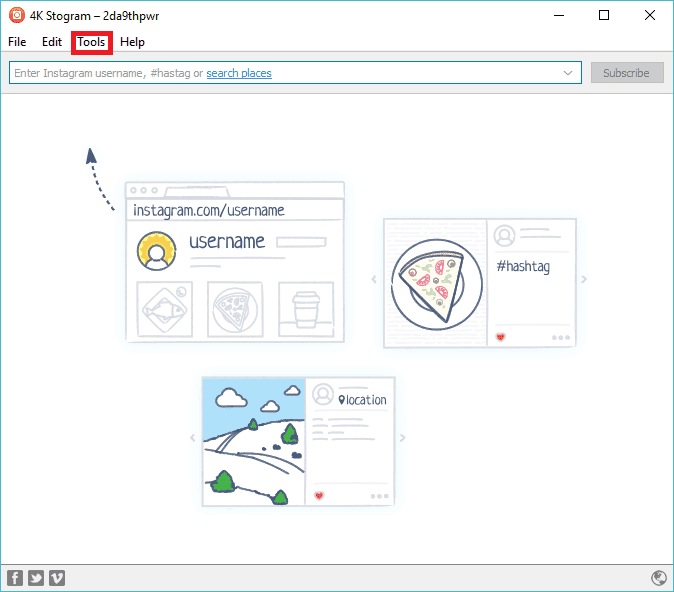This screenshot has height=592, width=674.
Task: Focus the Instagram username input field
Action: point(100,73)
